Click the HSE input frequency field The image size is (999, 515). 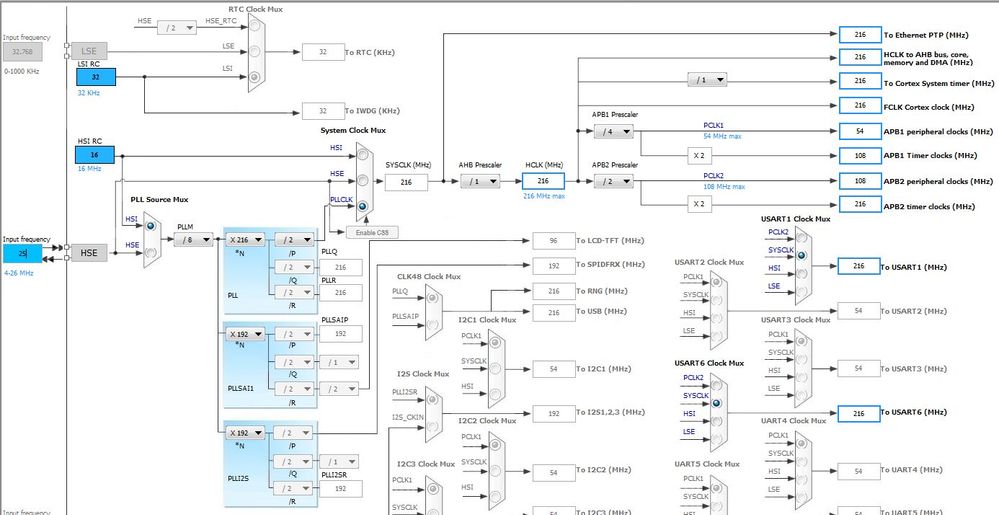click(x=22, y=253)
